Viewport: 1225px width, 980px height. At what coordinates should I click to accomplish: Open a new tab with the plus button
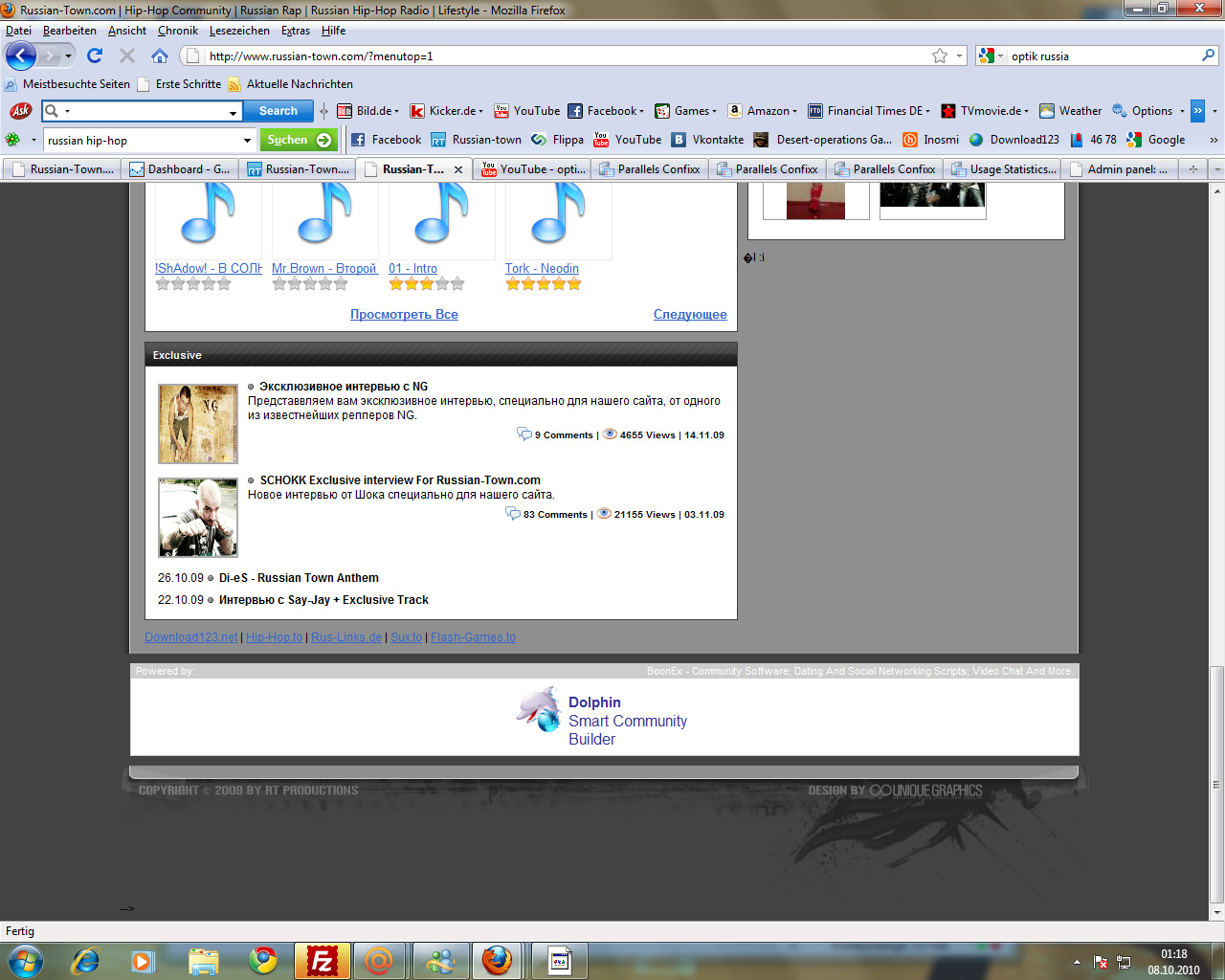click(x=1192, y=169)
